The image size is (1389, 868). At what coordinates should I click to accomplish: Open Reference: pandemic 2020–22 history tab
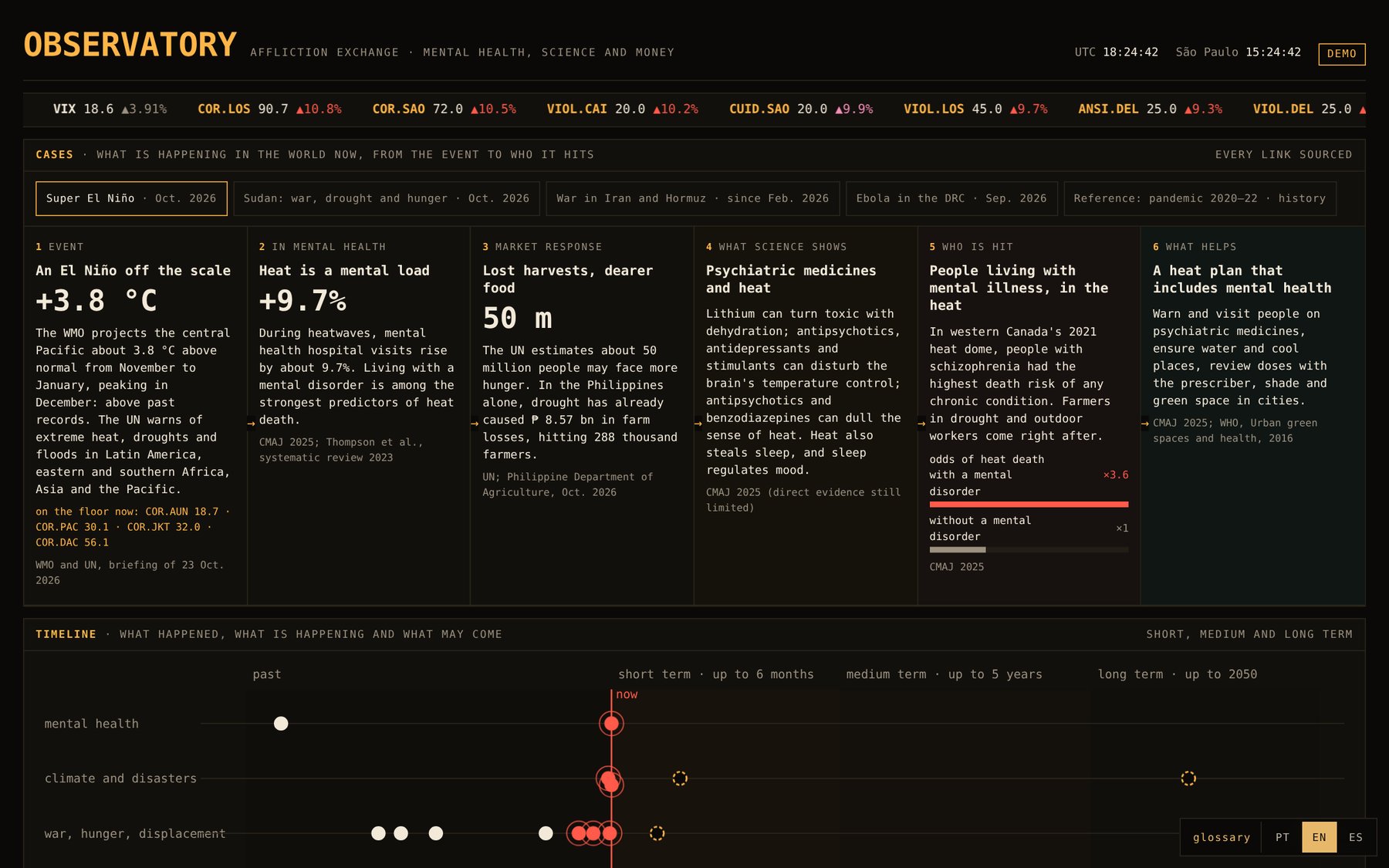click(1200, 198)
